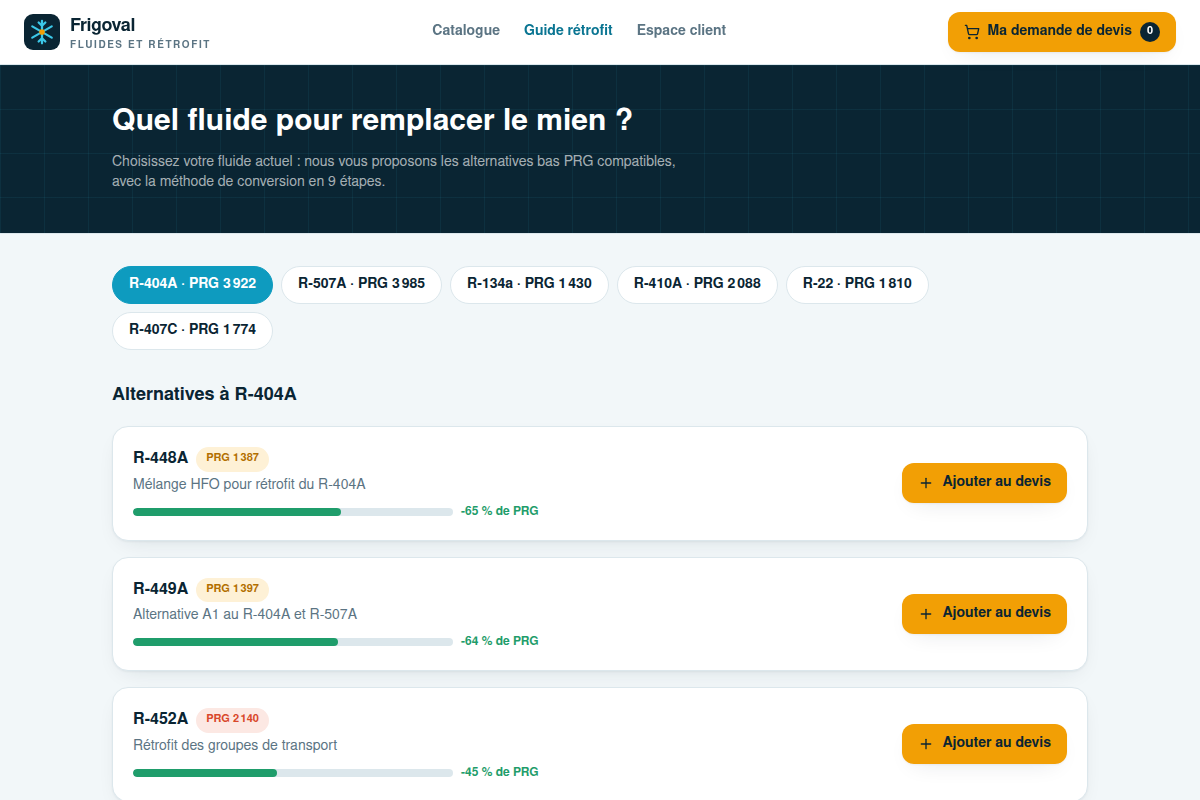The height and width of the screenshot is (800, 1200).
Task: Click the PRG 1397 badge
Action: pos(232,589)
